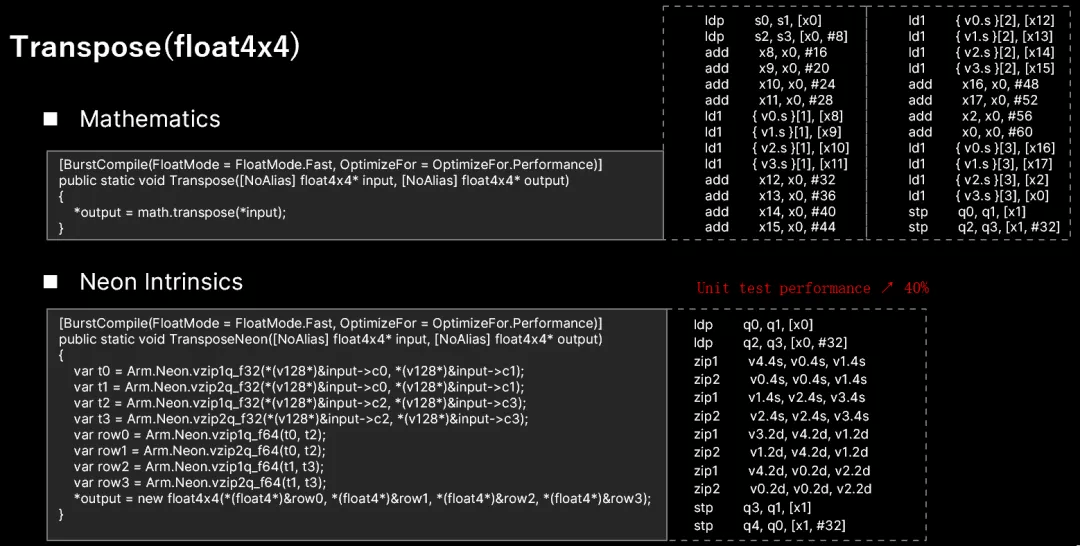The height and width of the screenshot is (546, 1080).
Task: Click the var row3 vzip2q_f64 code line
Action: [x=199, y=483]
